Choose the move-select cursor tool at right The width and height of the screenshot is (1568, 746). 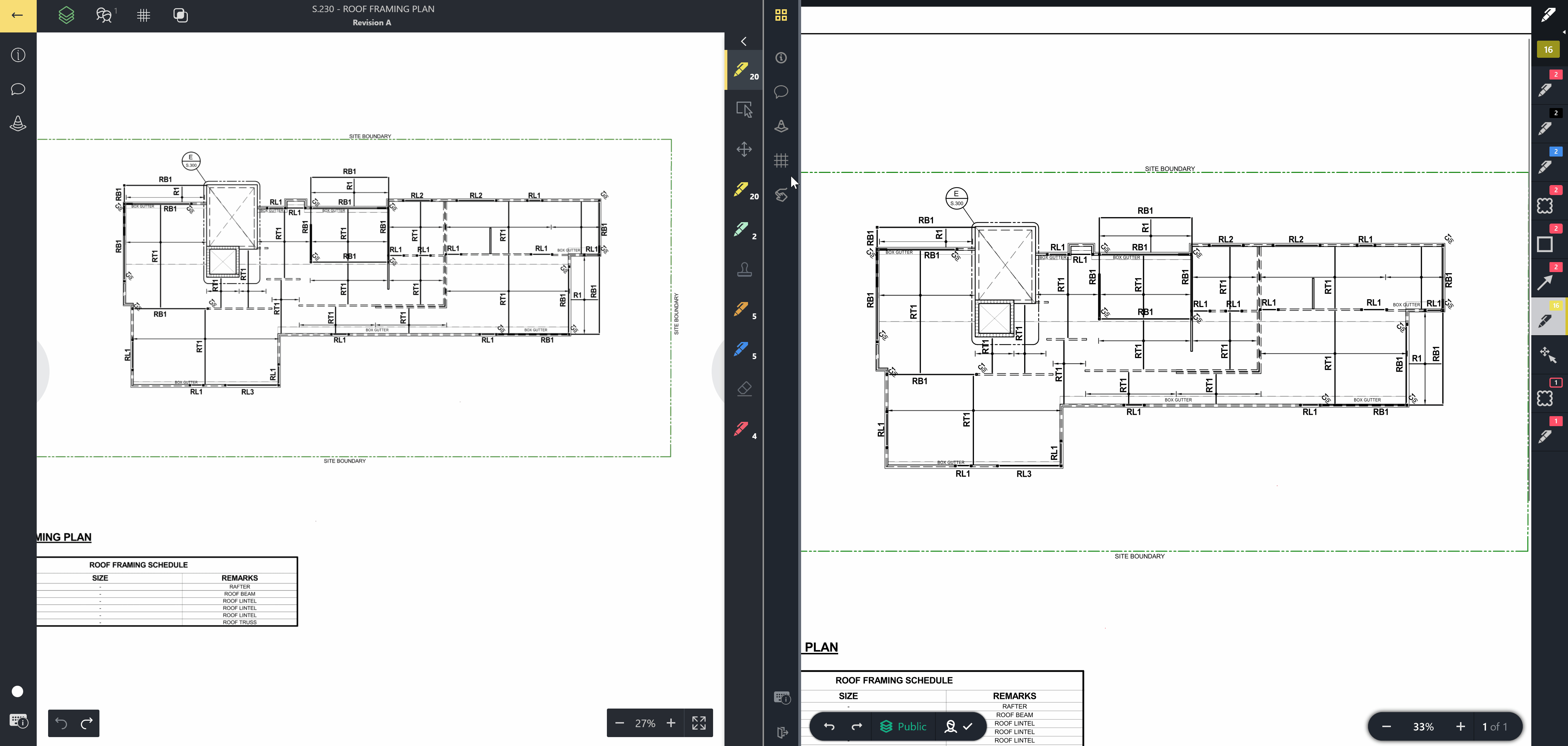(1549, 355)
